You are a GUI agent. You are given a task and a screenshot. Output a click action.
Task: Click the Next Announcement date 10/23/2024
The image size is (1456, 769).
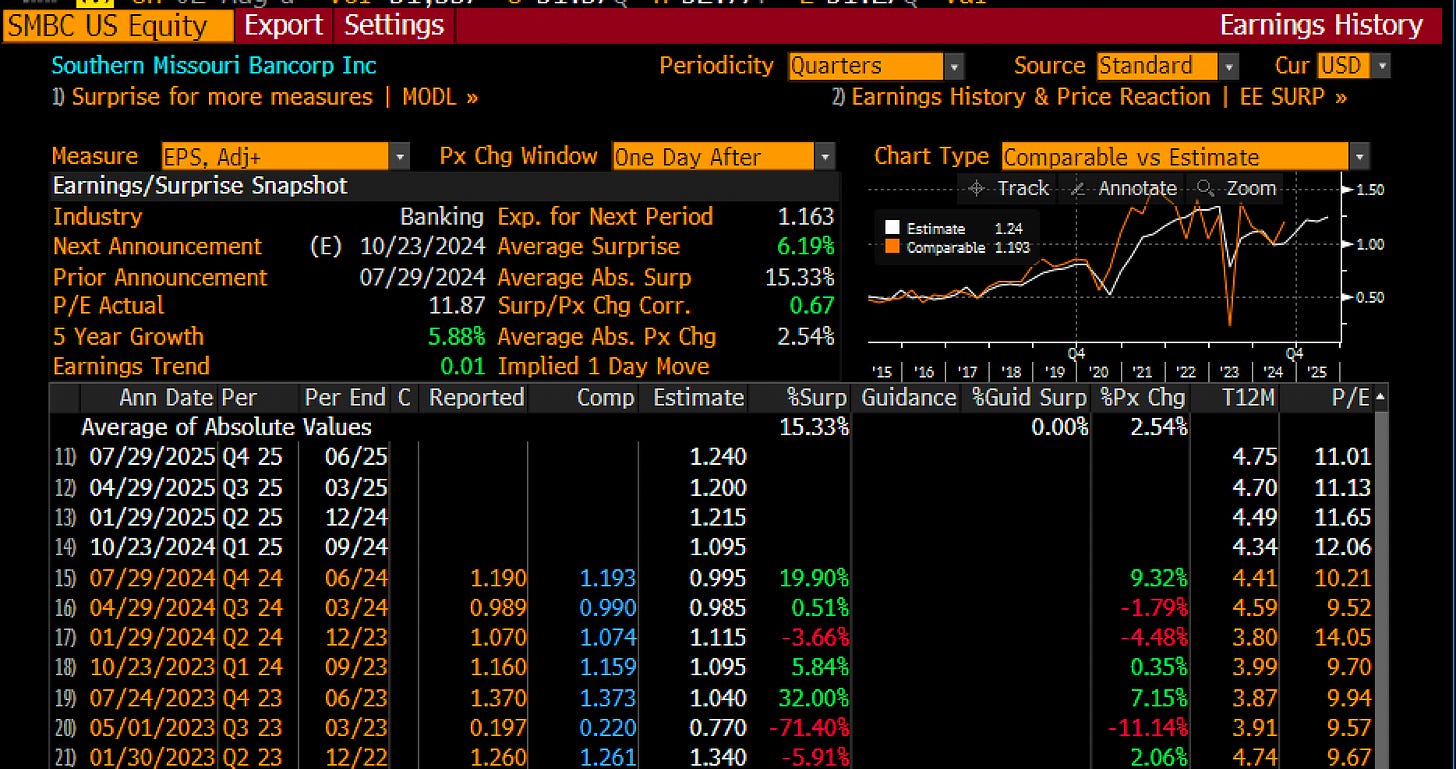coord(424,246)
